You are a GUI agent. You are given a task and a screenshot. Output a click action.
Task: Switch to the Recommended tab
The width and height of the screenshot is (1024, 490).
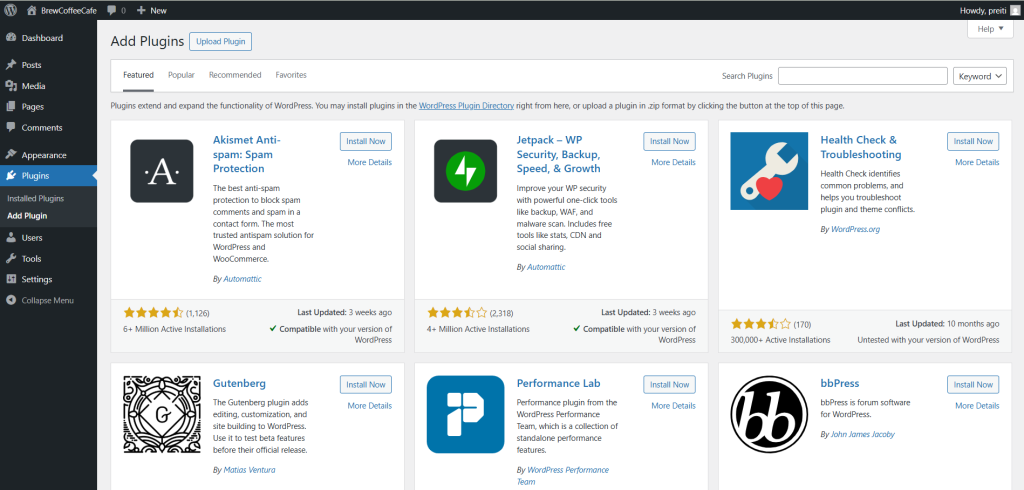[x=235, y=75]
